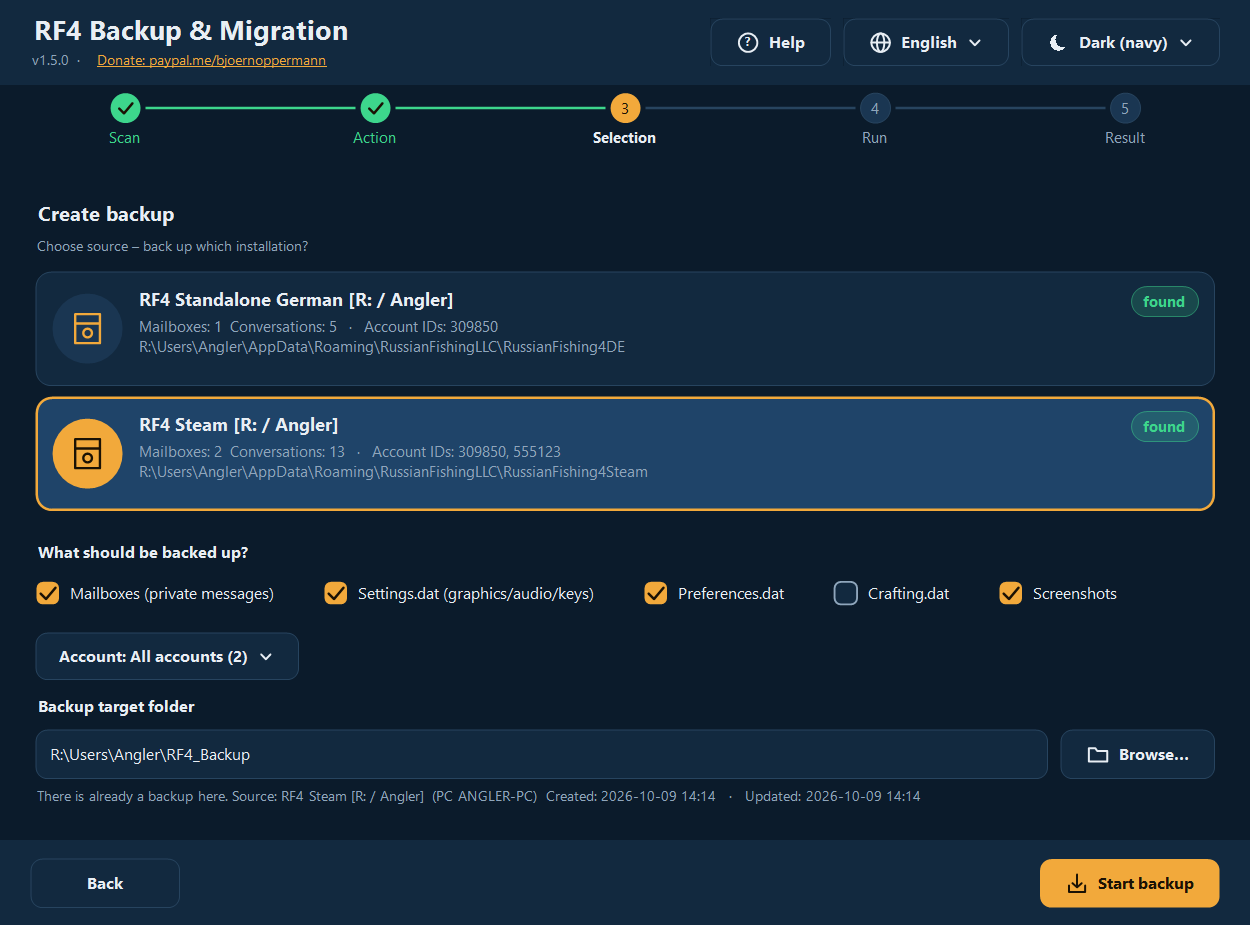The width and height of the screenshot is (1250, 925).
Task: Open the Help button
Action: tap(770, 43)
